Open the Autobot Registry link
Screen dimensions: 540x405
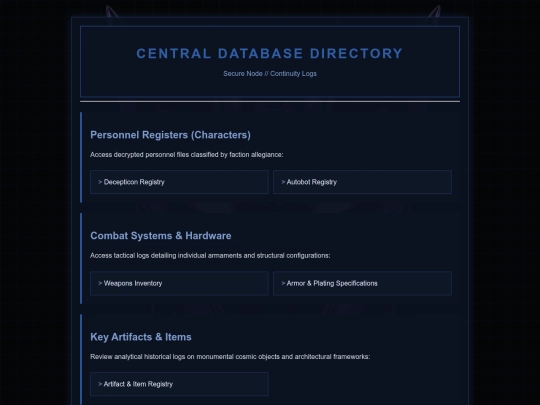pyautogui.click(x=362, y=182)
